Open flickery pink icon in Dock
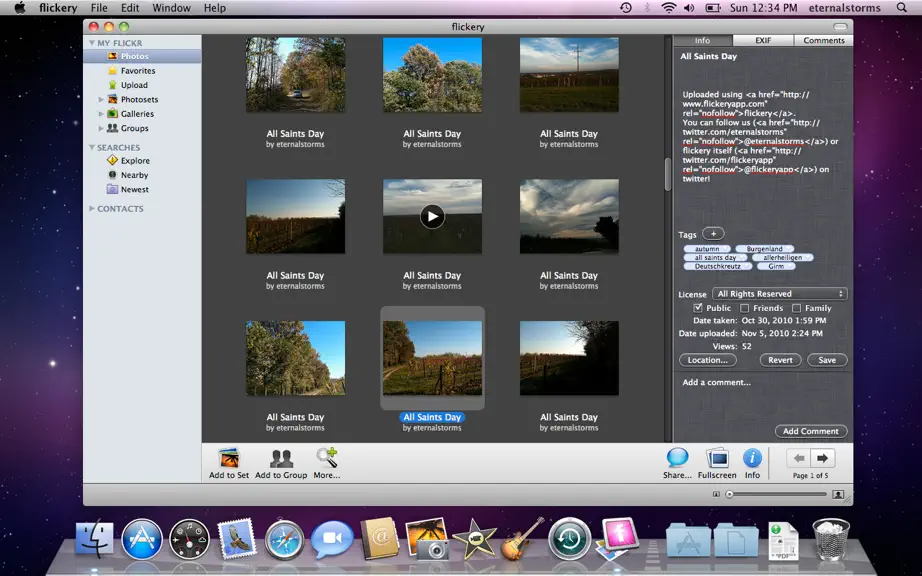Image resolution: width=922 pixels, height=576 pixels. [616, 537]
